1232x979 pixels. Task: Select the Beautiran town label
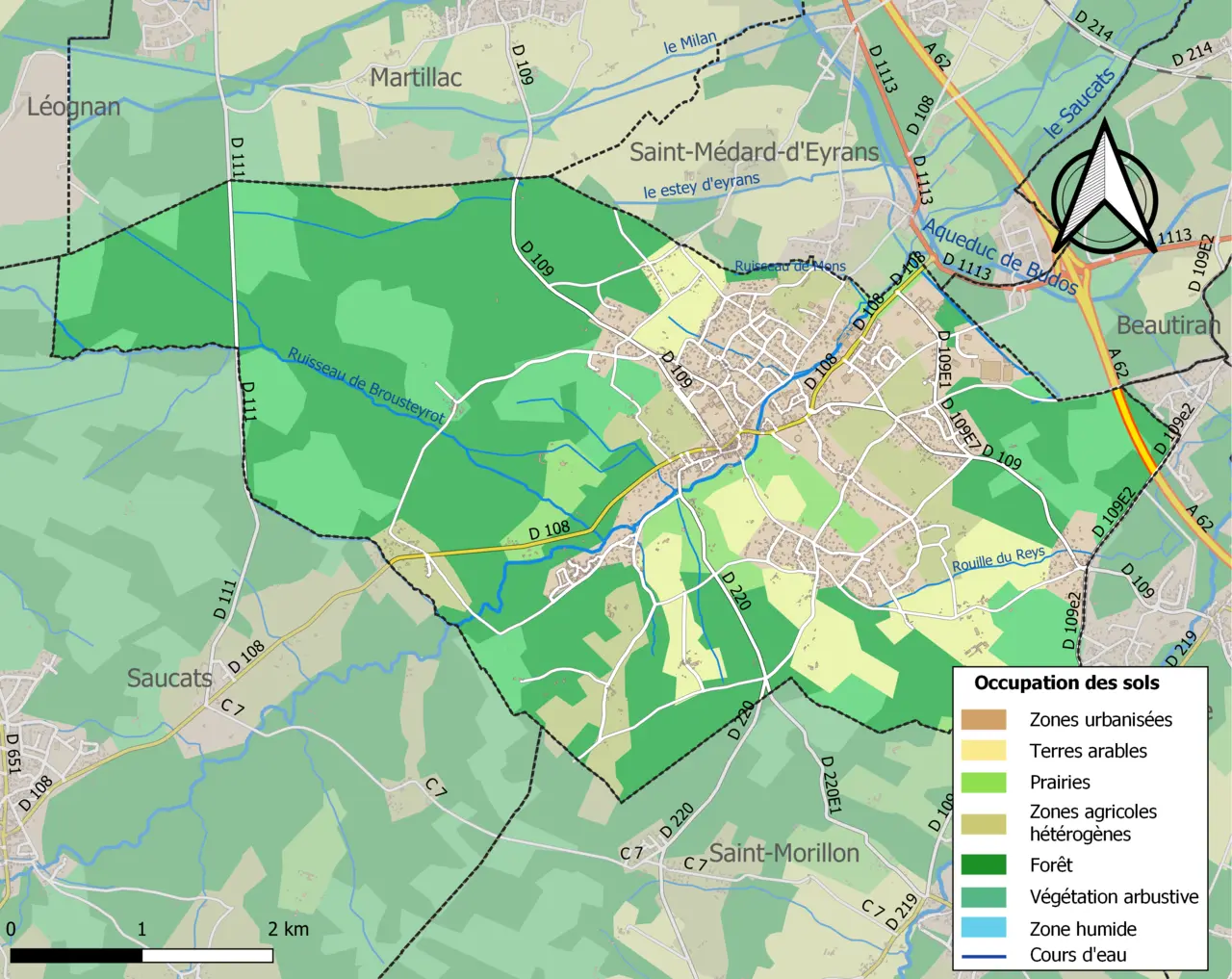pyautogui.click(x=1168, y=325)
